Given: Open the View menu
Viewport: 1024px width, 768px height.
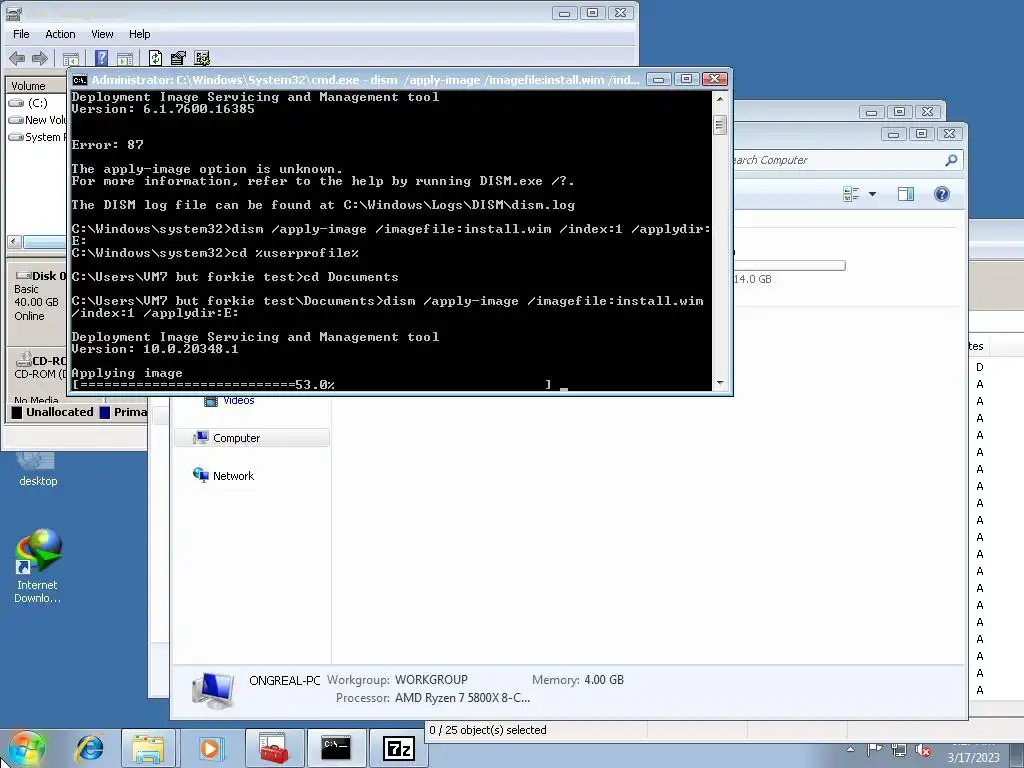Looking at the screenshot, I should 102,34.
